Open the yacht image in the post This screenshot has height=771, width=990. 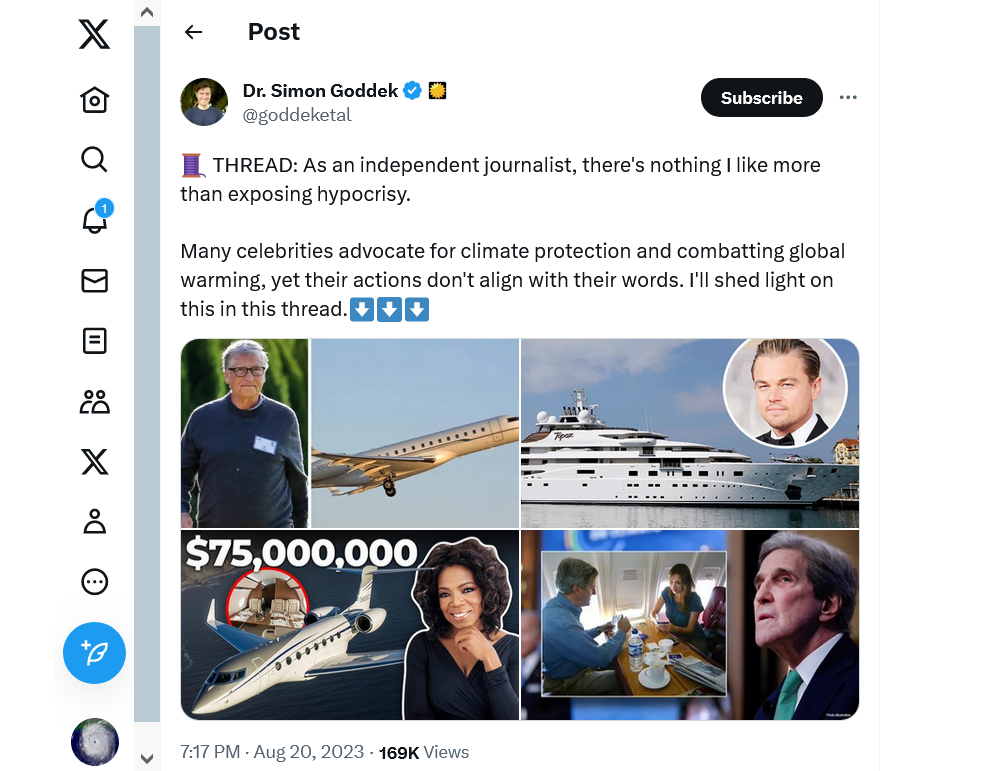689,433
